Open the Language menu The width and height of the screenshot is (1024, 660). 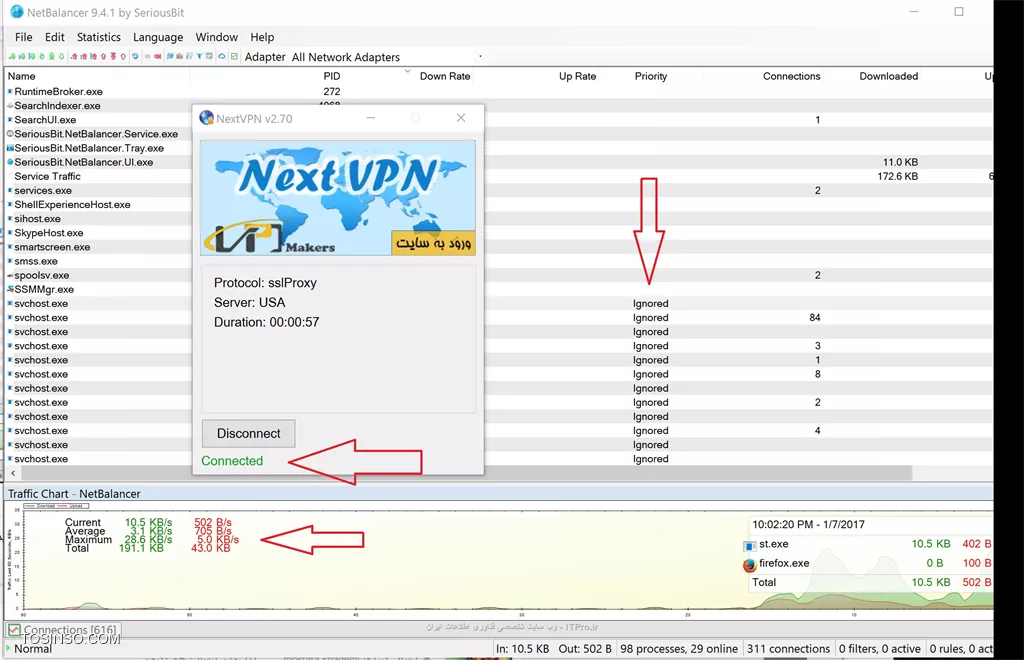point(158,37)
